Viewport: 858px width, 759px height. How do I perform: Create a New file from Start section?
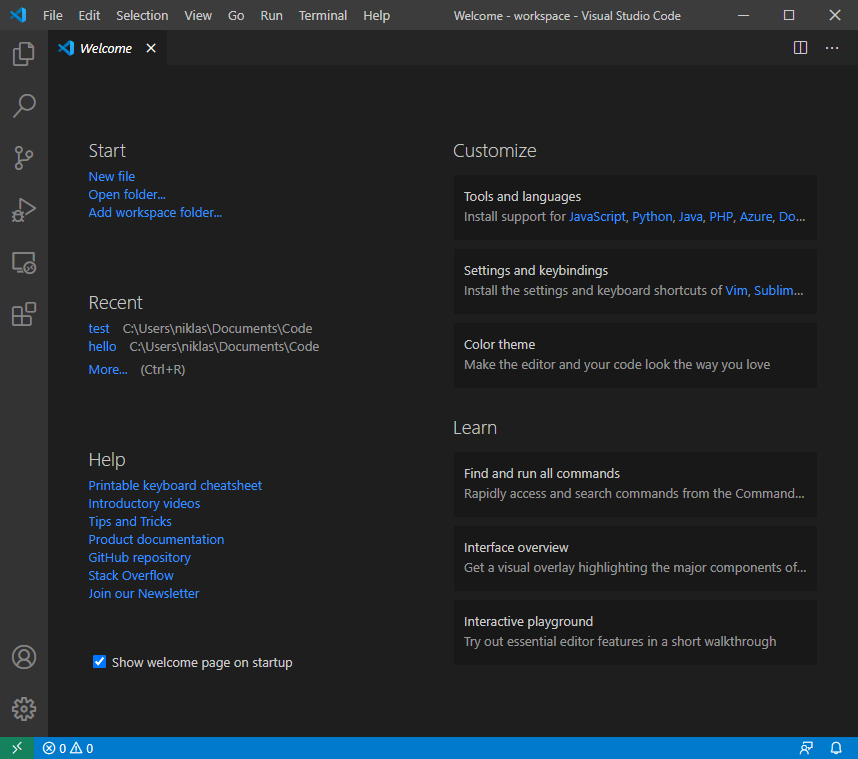click(111, 176)
